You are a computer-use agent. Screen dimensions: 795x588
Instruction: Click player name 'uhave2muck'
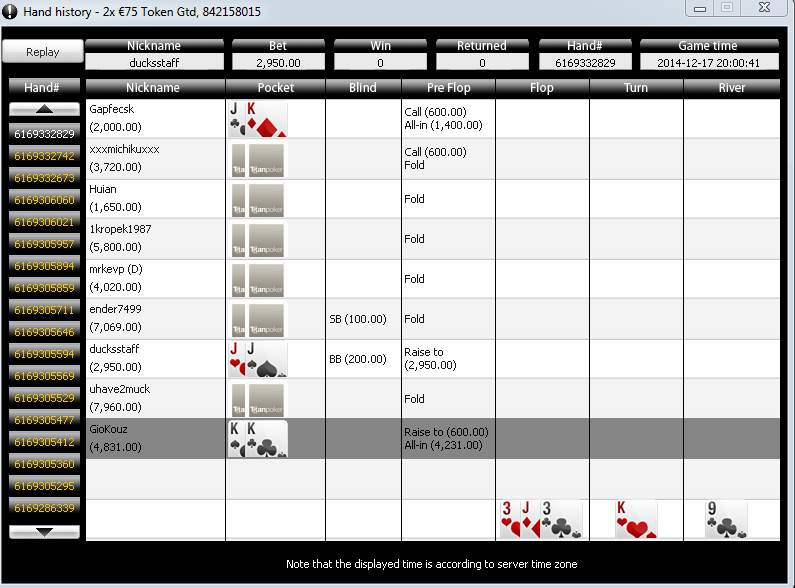pos(120,389)
